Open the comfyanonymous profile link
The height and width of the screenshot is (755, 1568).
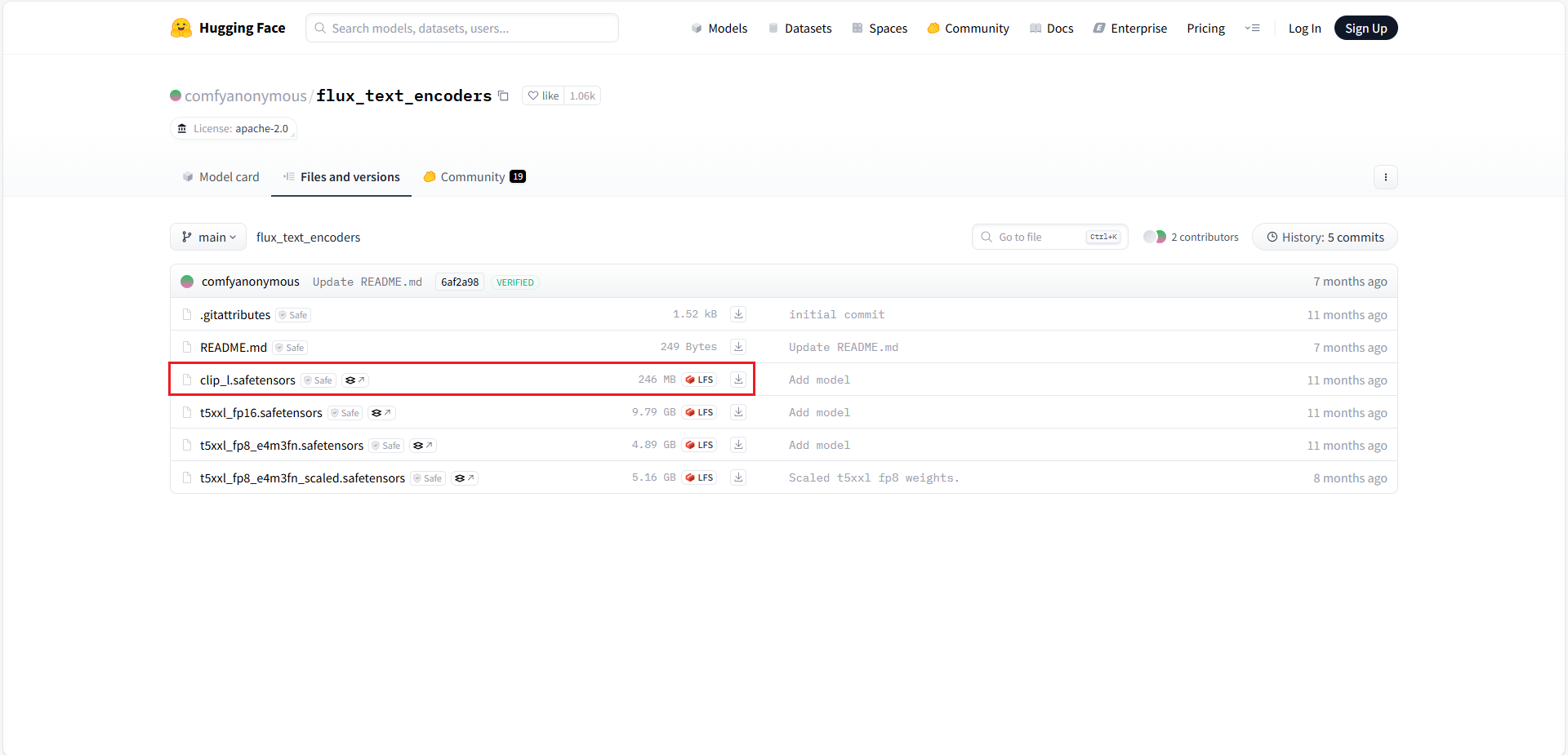click(x=245, y=96)
